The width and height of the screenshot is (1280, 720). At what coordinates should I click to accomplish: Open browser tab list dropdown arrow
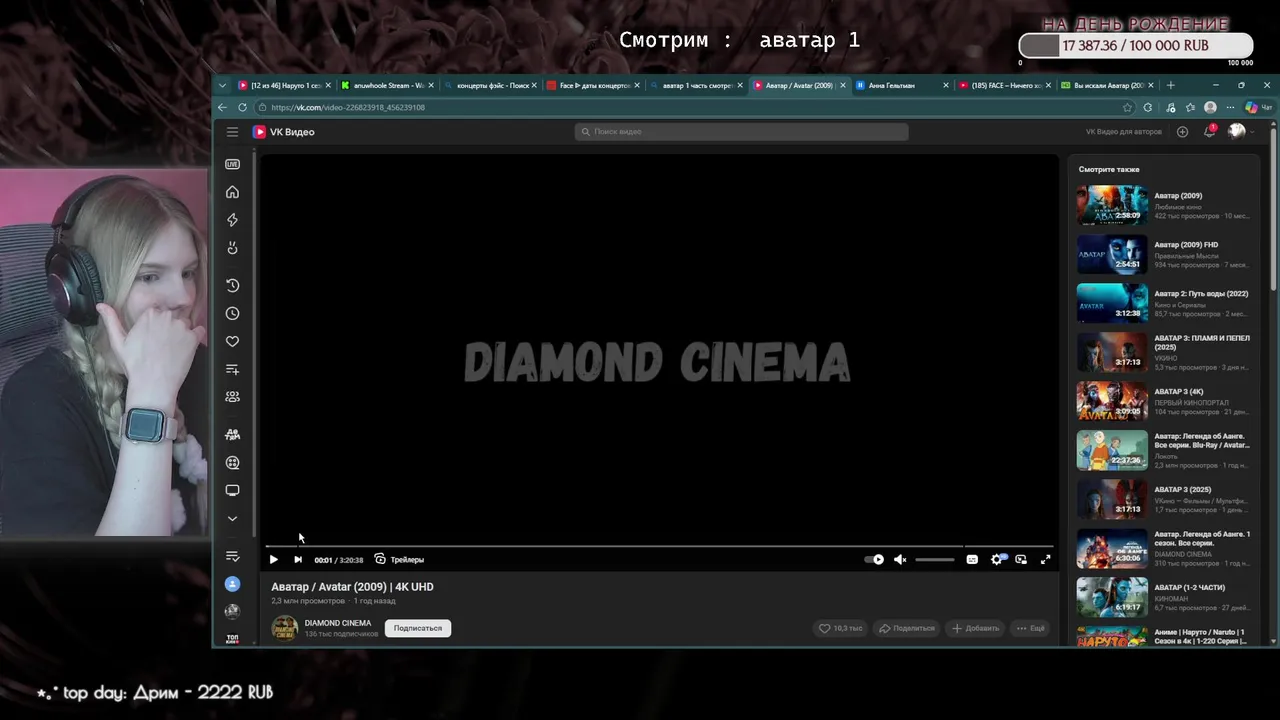click(x=222, y=86)
